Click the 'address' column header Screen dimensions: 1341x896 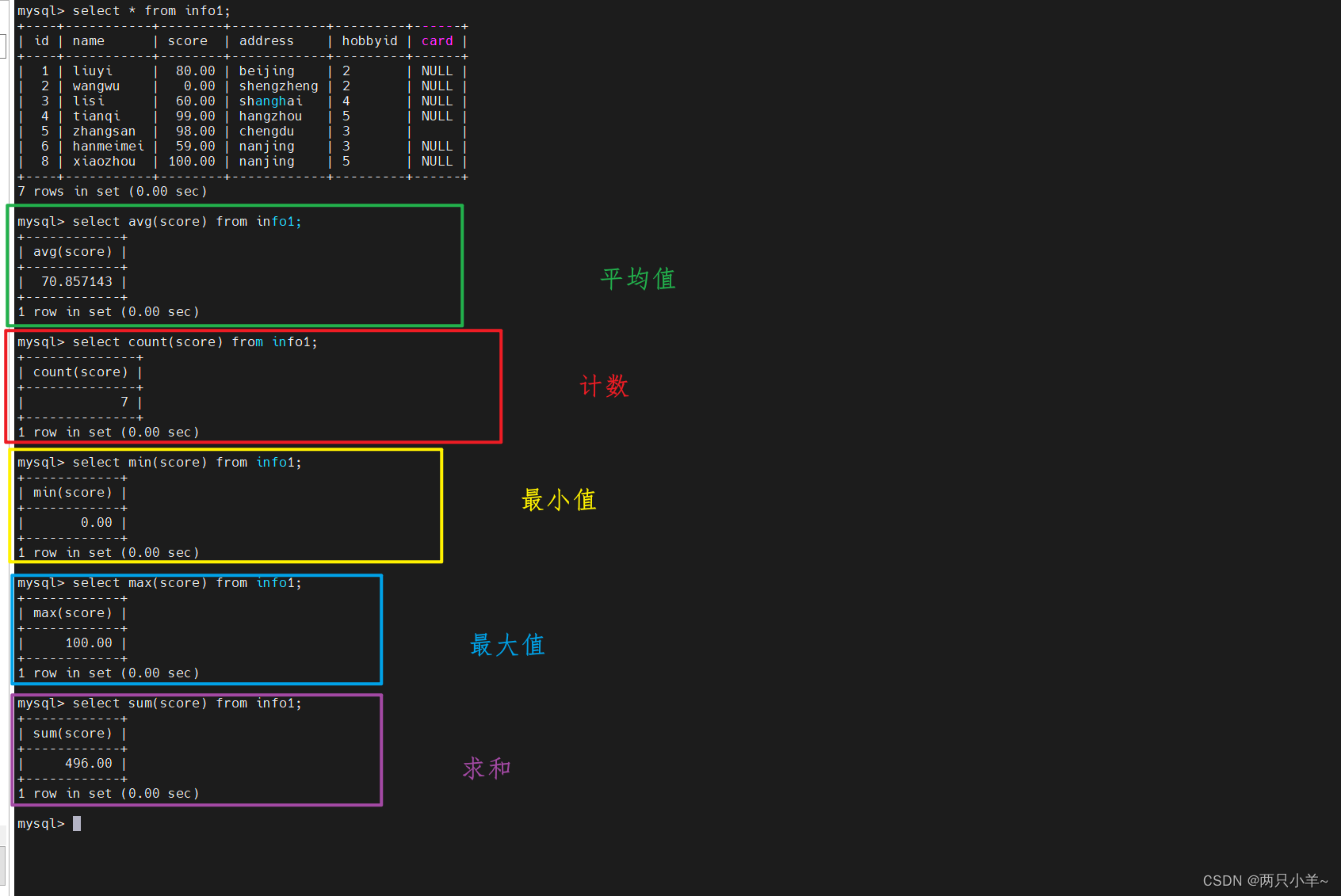pos(266,41)
